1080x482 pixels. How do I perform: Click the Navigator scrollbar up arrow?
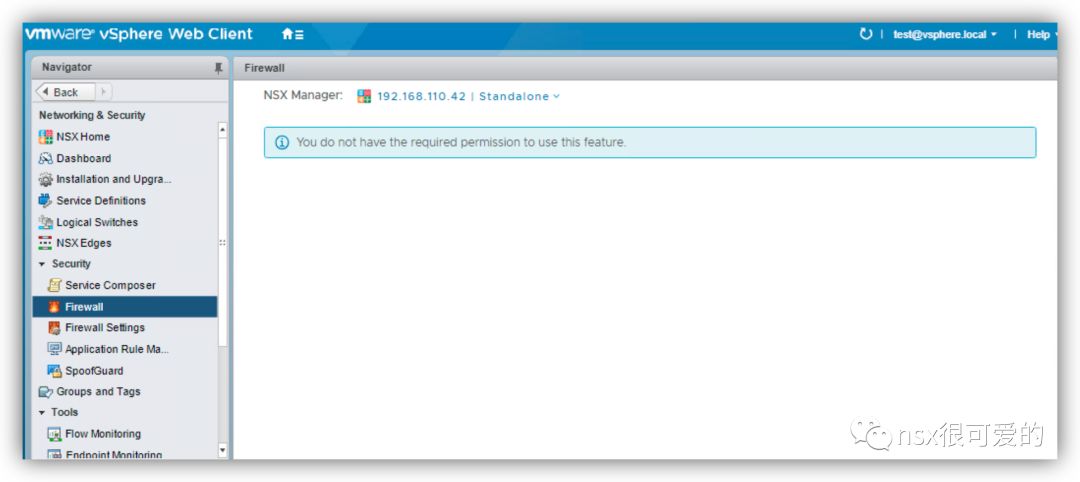222,129
